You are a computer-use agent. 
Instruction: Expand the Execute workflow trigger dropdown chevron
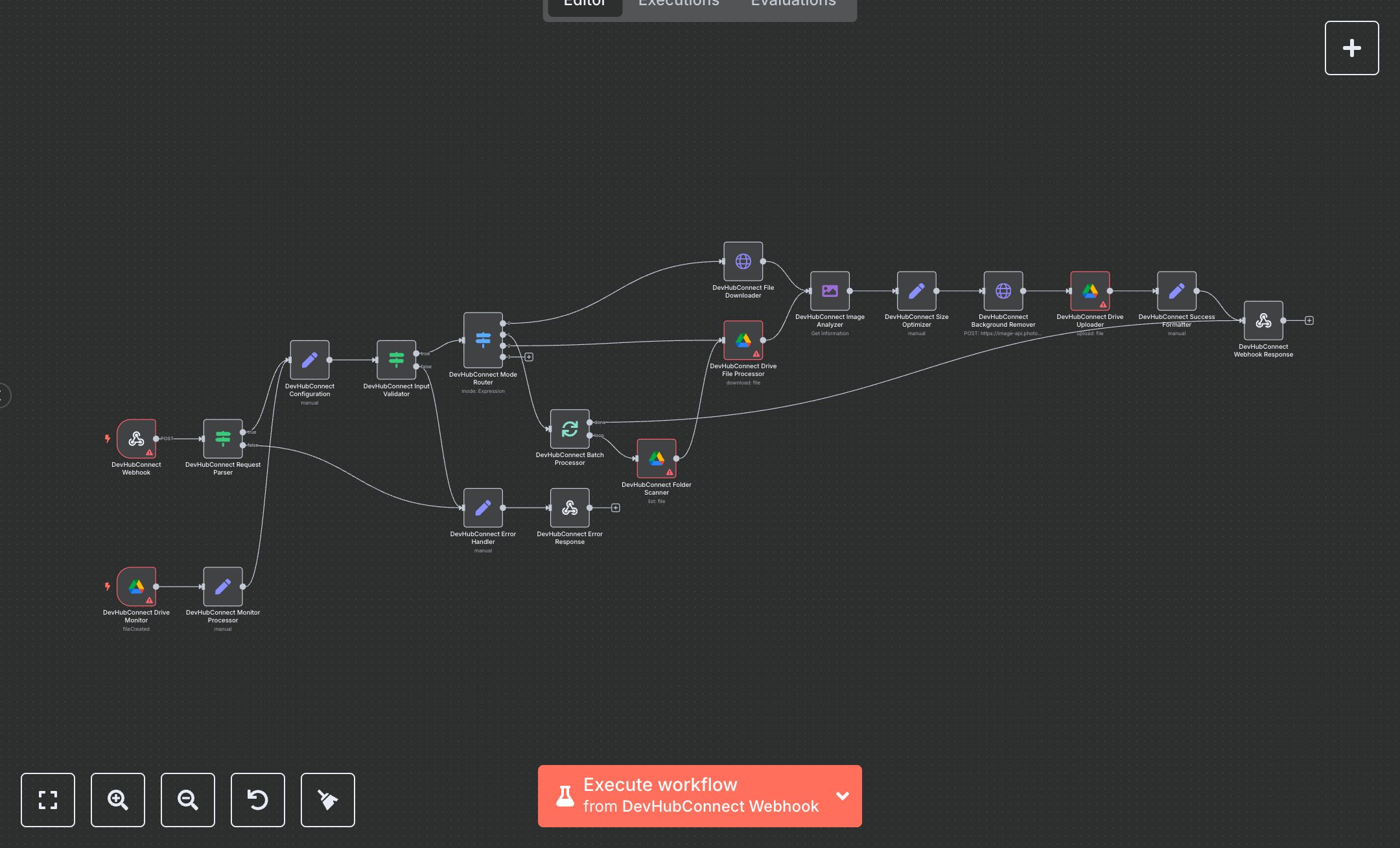[843, 796]
